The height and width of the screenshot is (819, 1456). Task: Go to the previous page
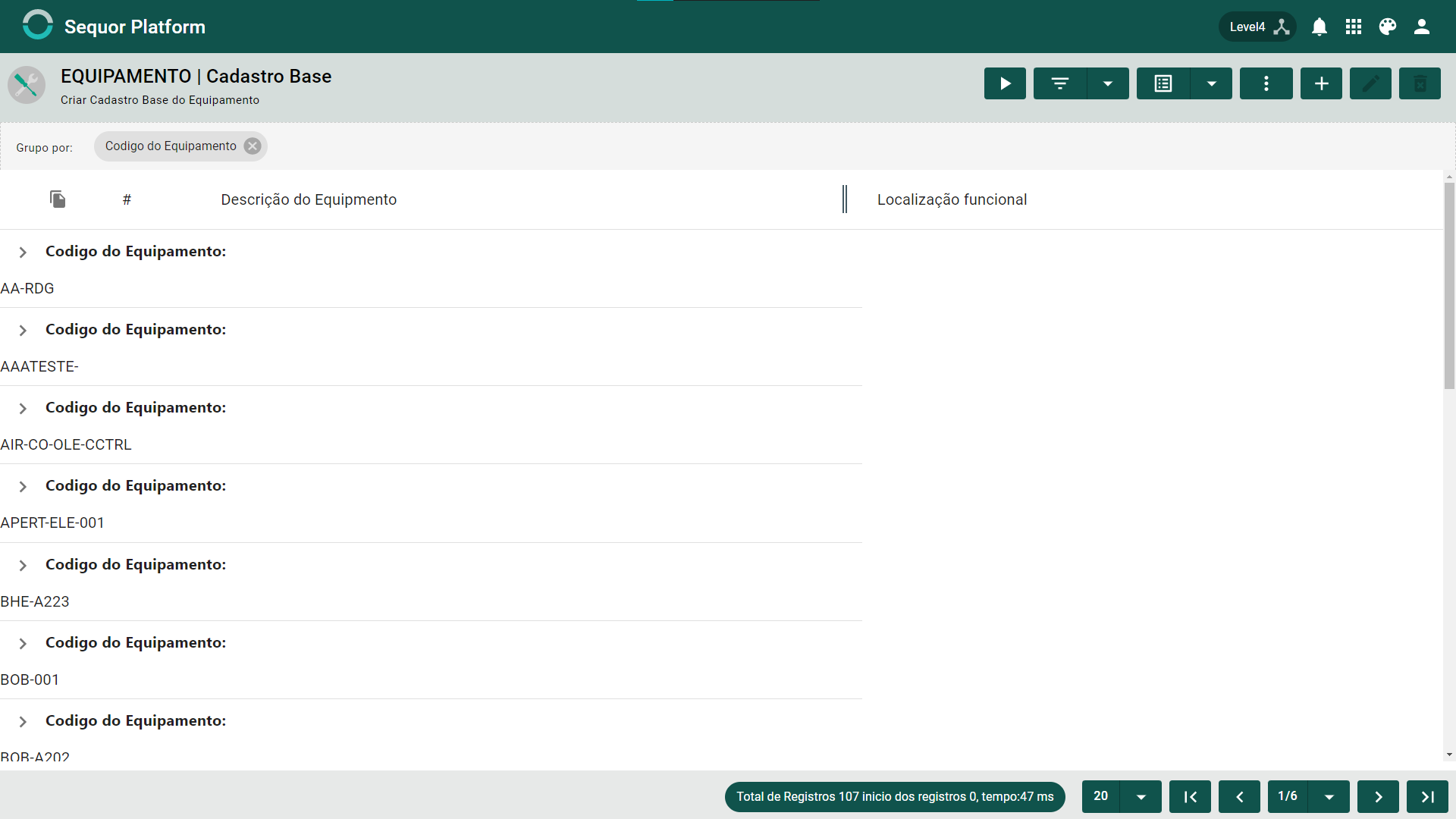click(x=1239, y=797)
